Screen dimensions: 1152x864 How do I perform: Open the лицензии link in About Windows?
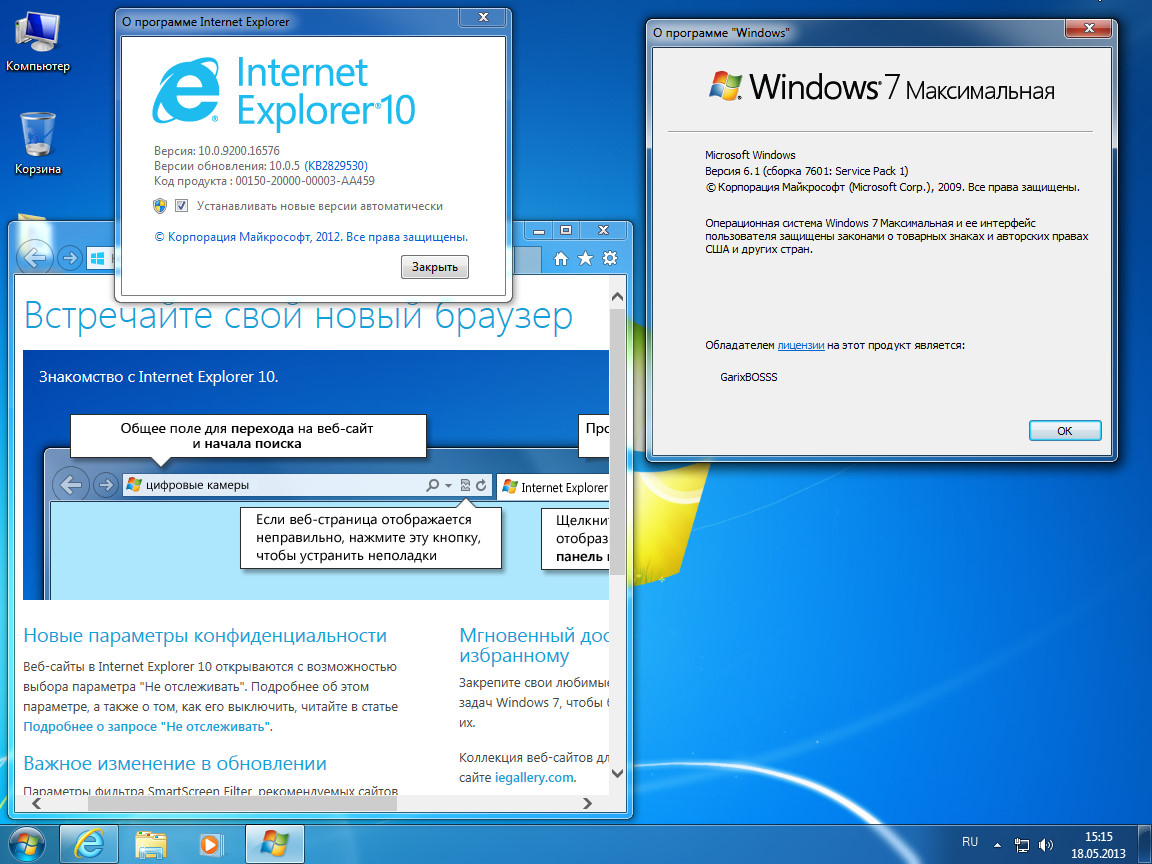(801, 345)
